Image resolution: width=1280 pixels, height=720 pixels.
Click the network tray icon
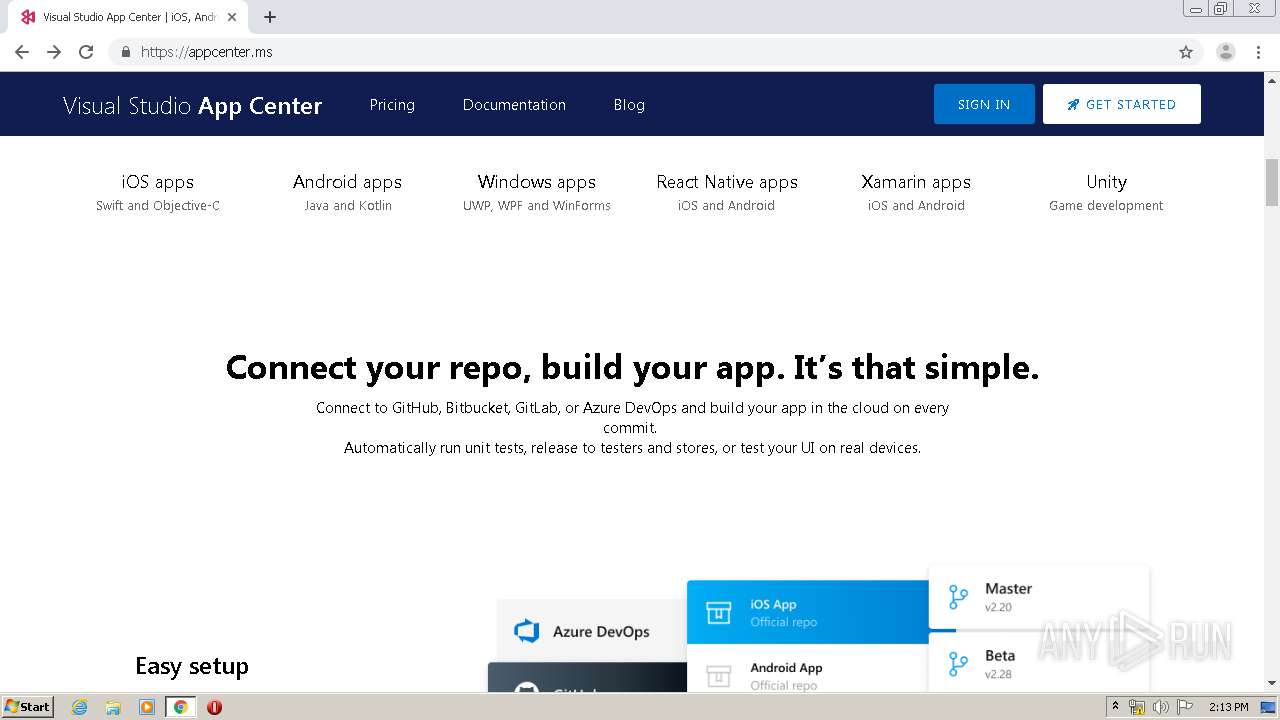click(1137, 707)
